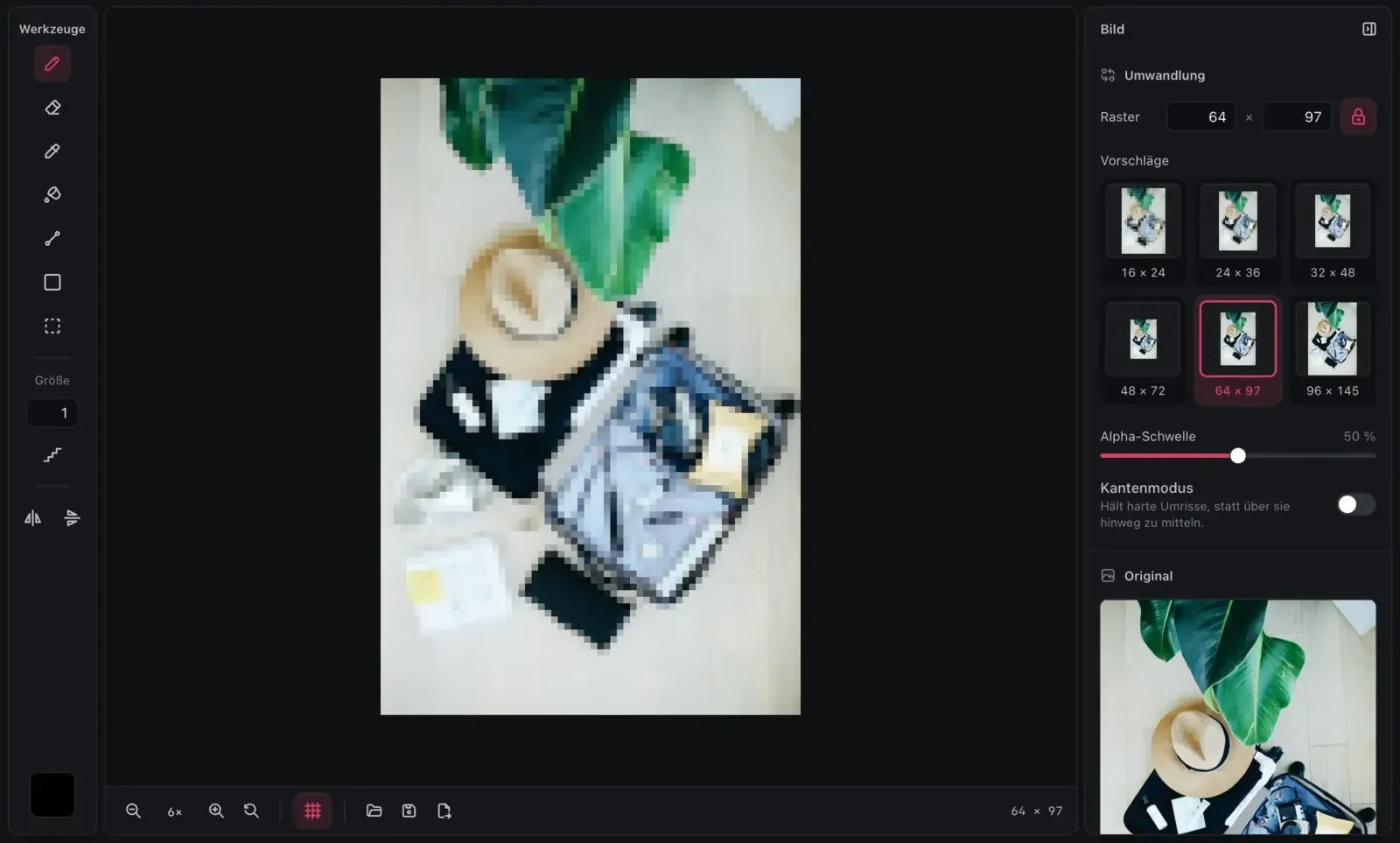The width and height of the screenshot is (1400, 843).
Task: Choose the 64 × 97 raster suggestion
Action: click(x=1238, y=351)
